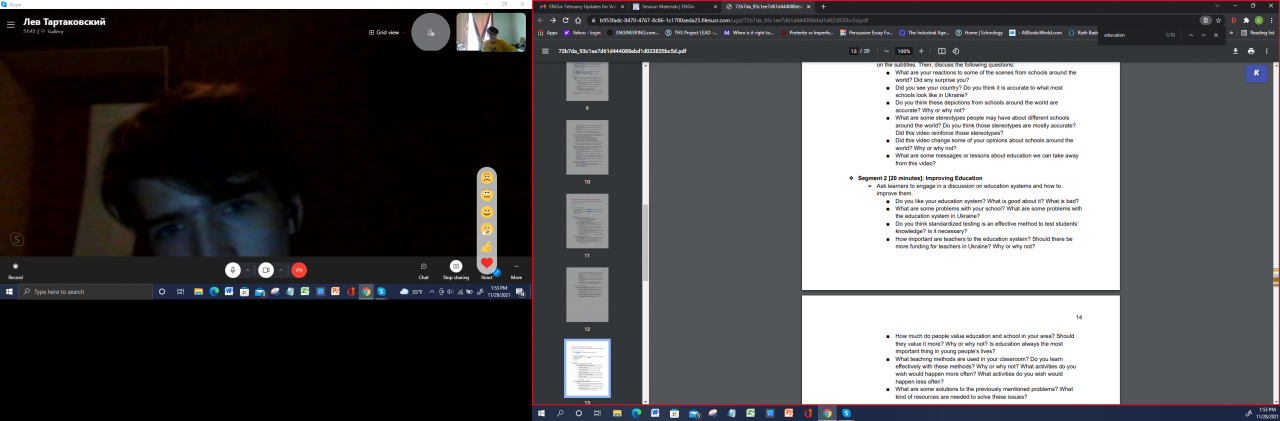Open Skype hamburger menu
1280x421 pixels.
click(11, 25)
